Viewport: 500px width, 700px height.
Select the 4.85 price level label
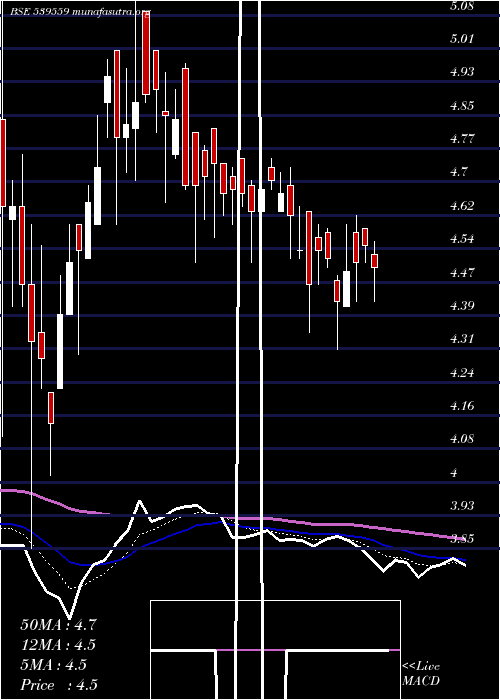point(462,106)
